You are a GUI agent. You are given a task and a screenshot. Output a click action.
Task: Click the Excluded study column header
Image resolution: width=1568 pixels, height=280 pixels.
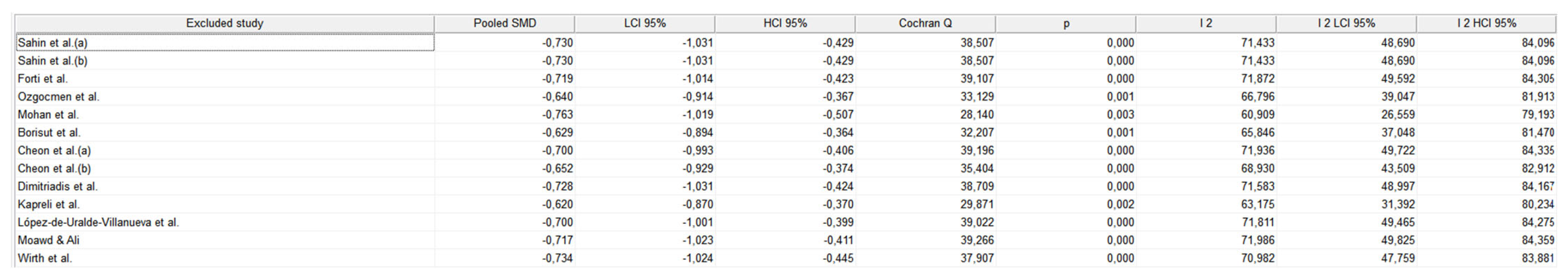click(224, 23)
